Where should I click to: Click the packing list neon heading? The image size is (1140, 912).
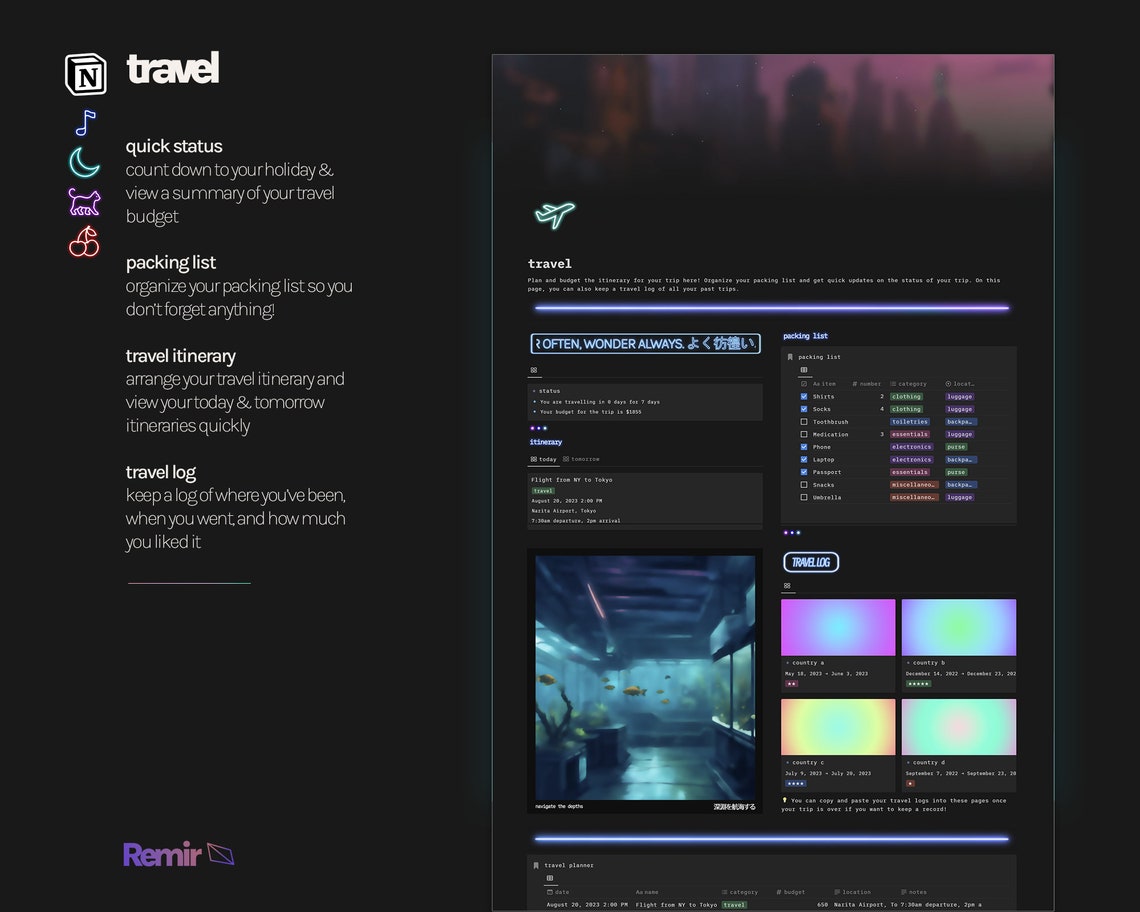tap(806, 336)
